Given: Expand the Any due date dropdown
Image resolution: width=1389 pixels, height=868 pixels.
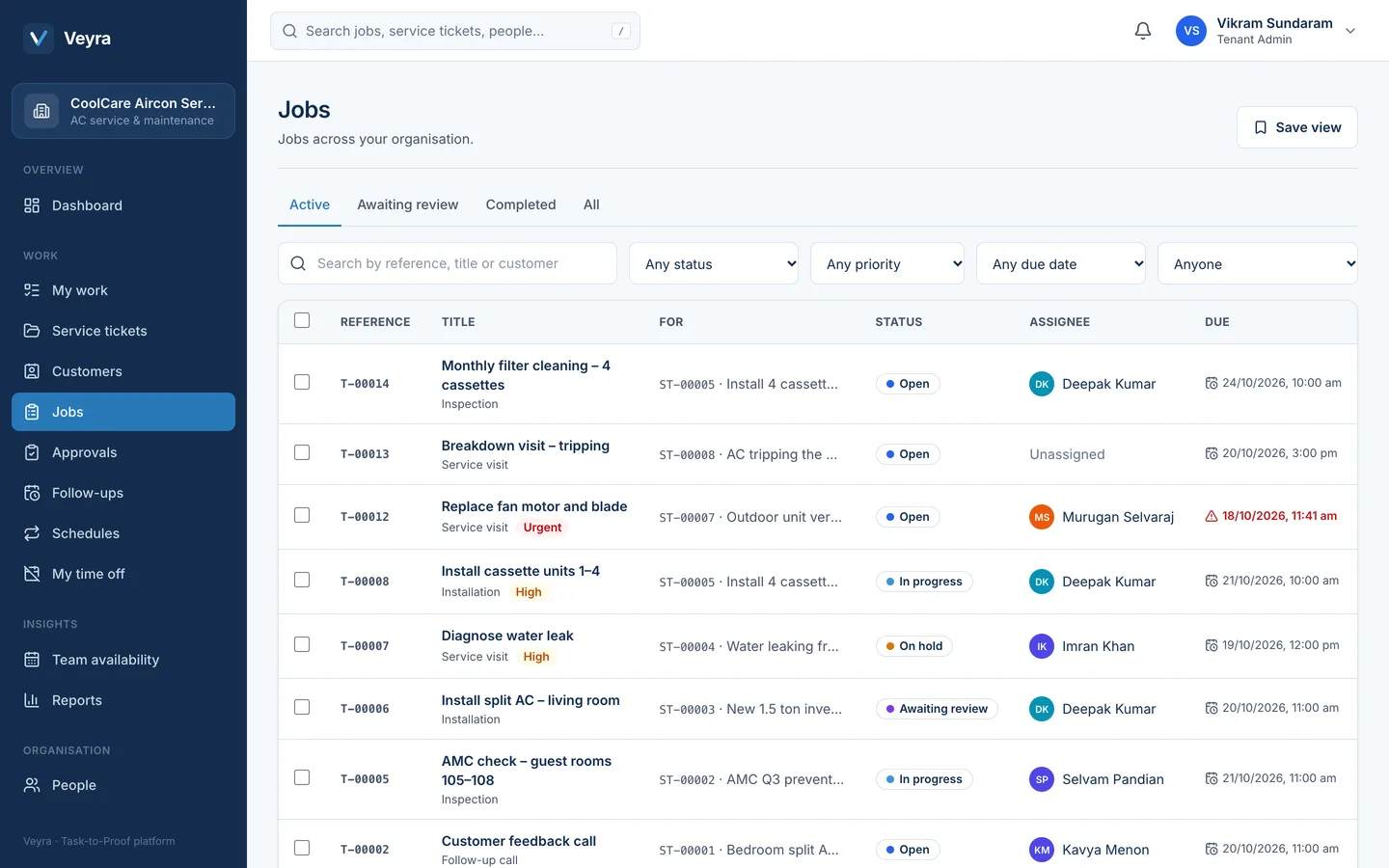Looking at the screenshot, I should (1061, 263).
